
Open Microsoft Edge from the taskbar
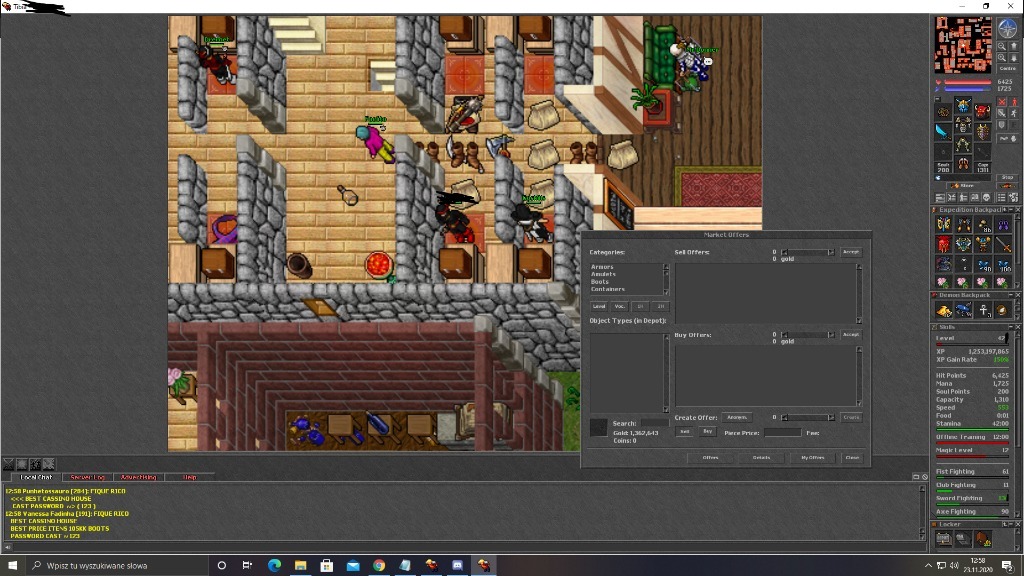[x=274, y=566]
